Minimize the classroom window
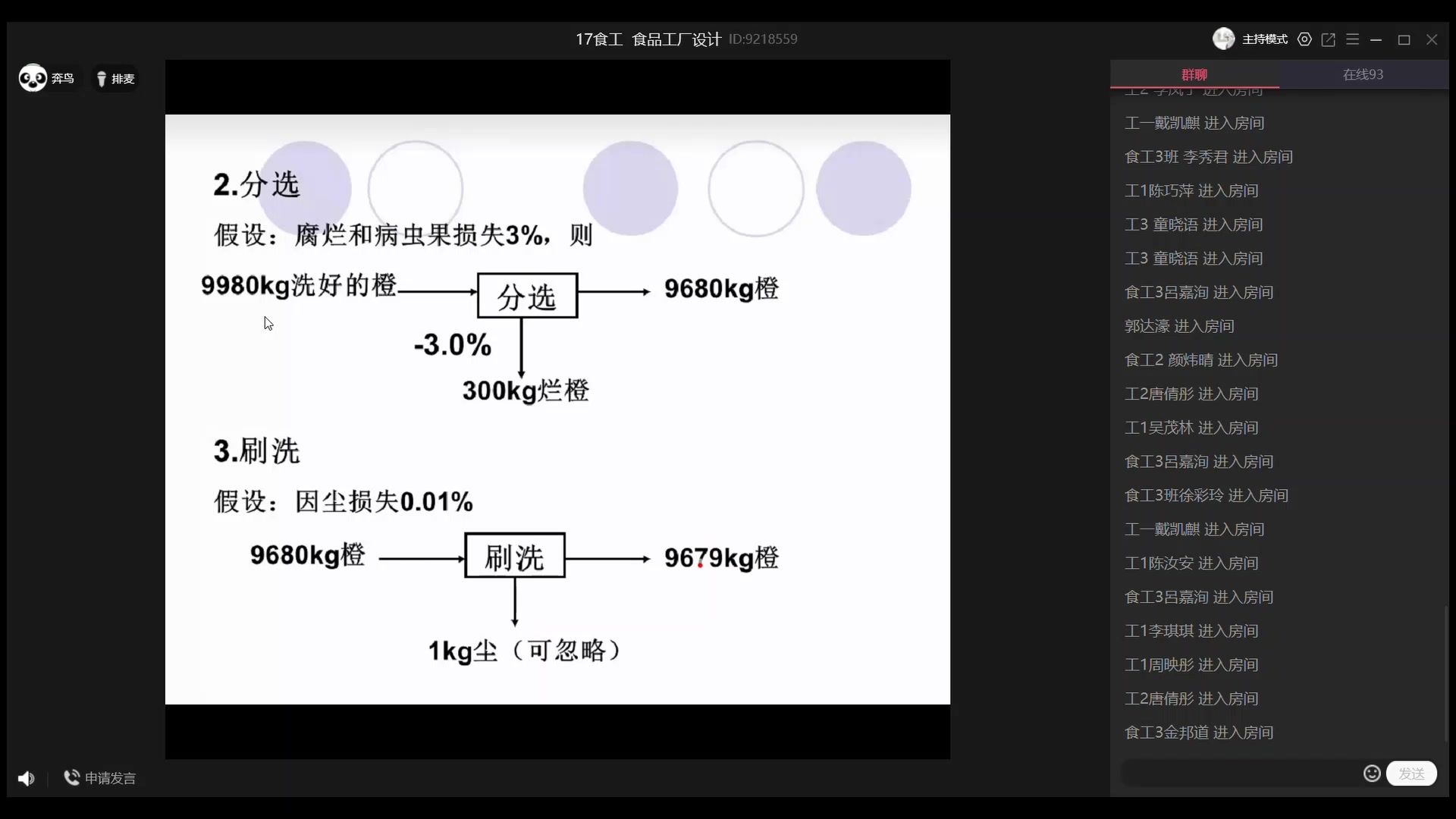The image size is (1456, 819). [x=1376, y=39]
